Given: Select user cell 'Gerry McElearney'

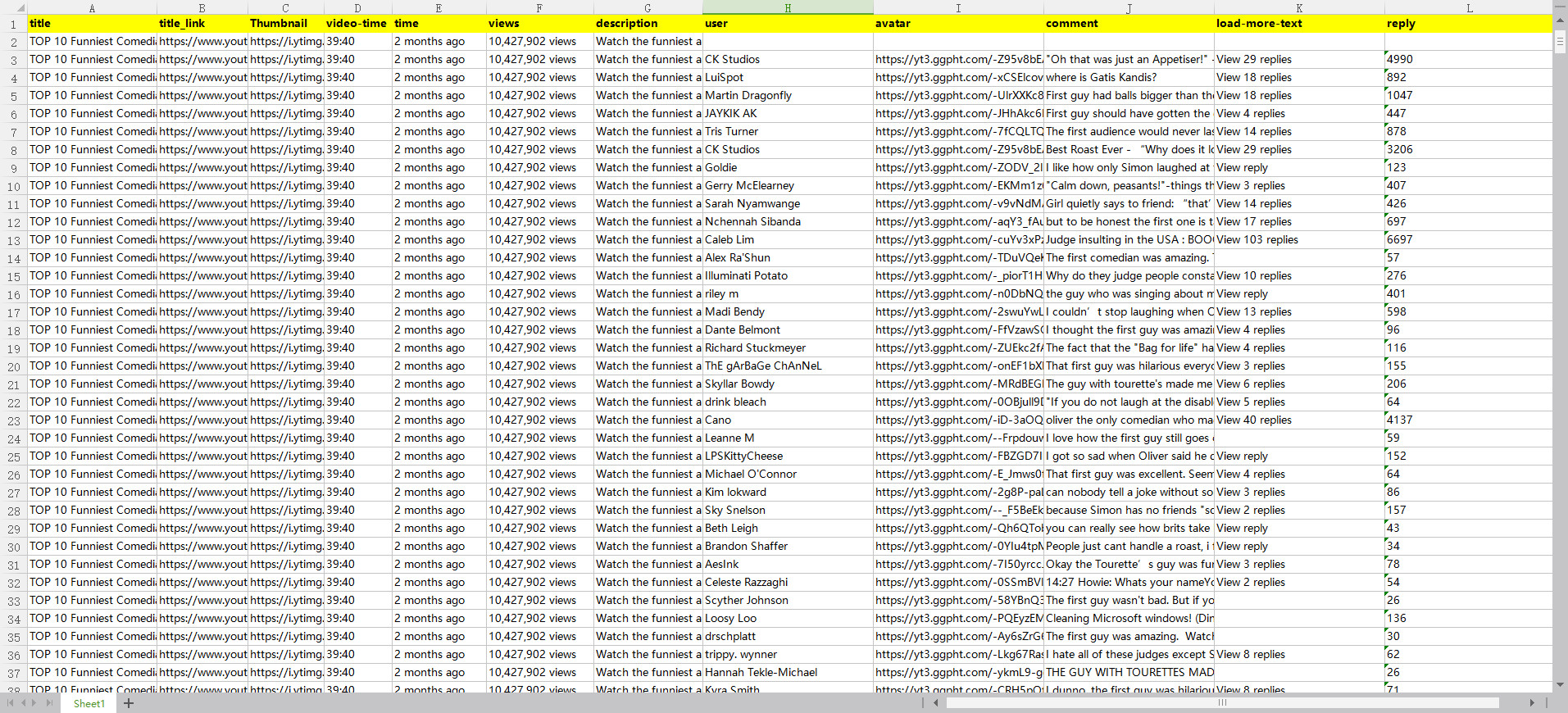Looking at the screenshot, I should (788, 186).
